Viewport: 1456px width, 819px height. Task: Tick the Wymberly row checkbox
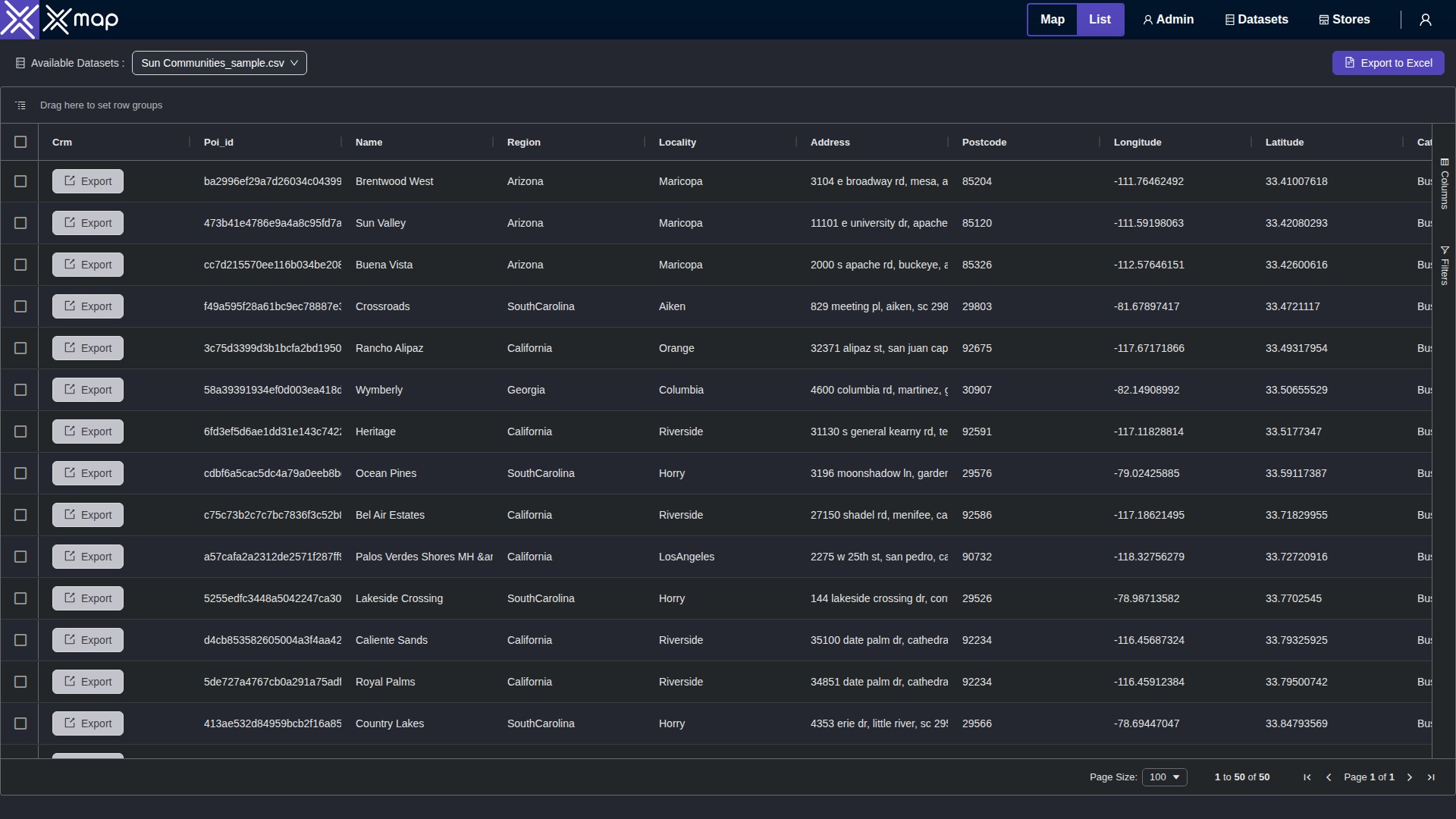[20, 390]
